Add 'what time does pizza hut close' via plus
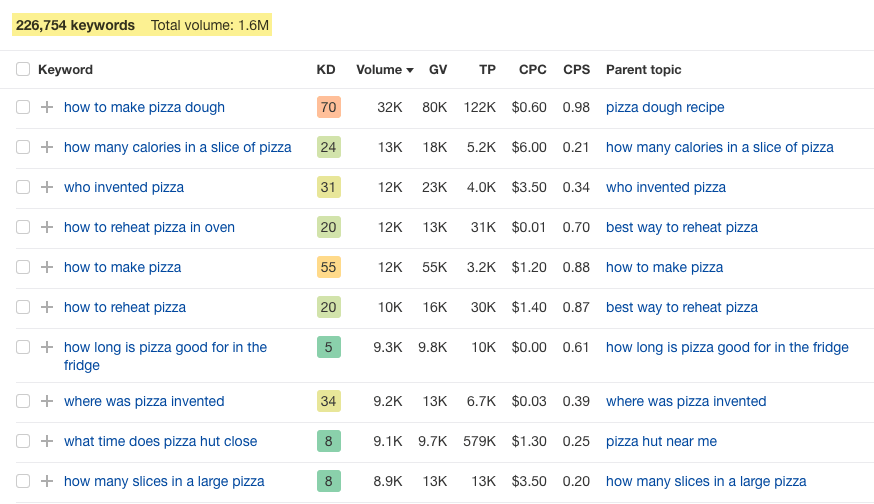This screenshot has width=874, height=504. [x=47, y=441]
